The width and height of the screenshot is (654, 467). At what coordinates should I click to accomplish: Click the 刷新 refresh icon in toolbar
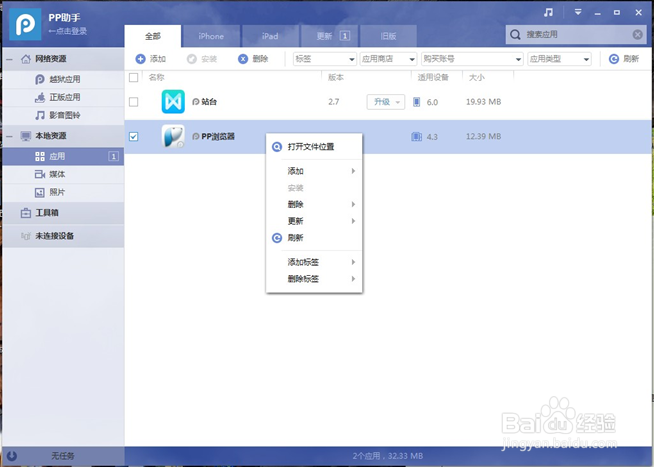[614, 59]
